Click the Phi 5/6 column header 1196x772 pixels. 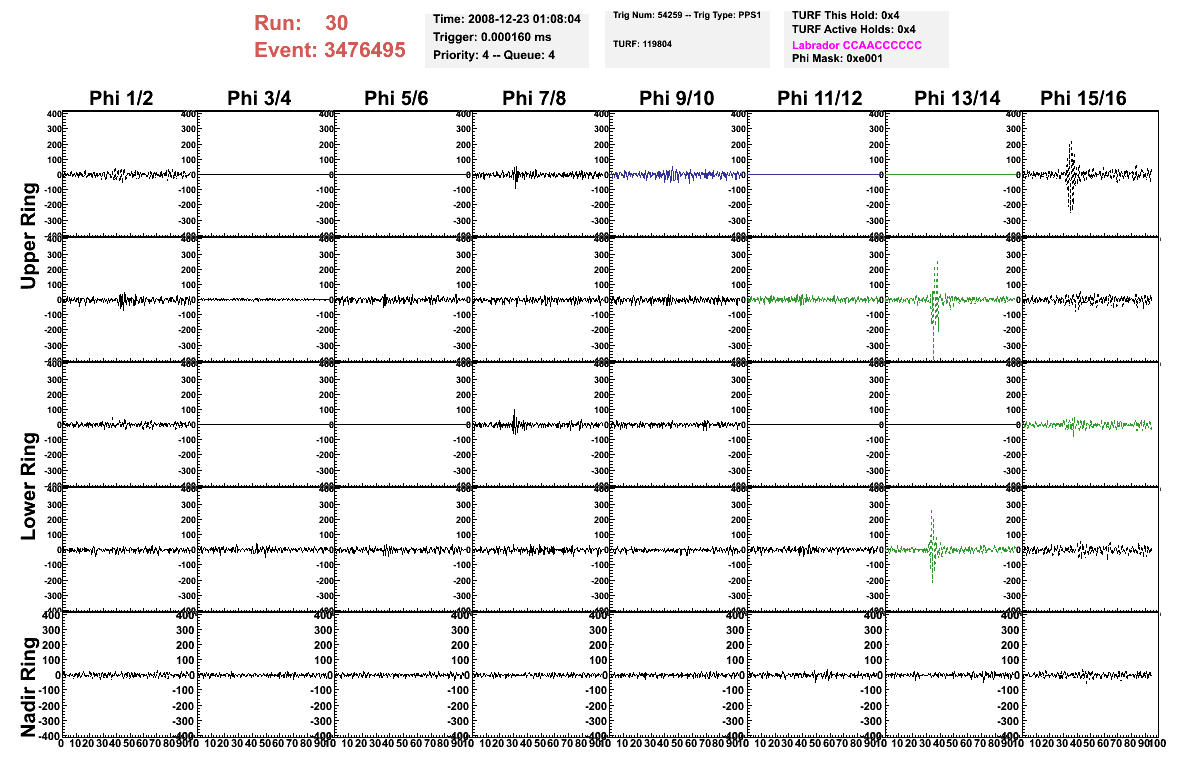pos(397,98)
